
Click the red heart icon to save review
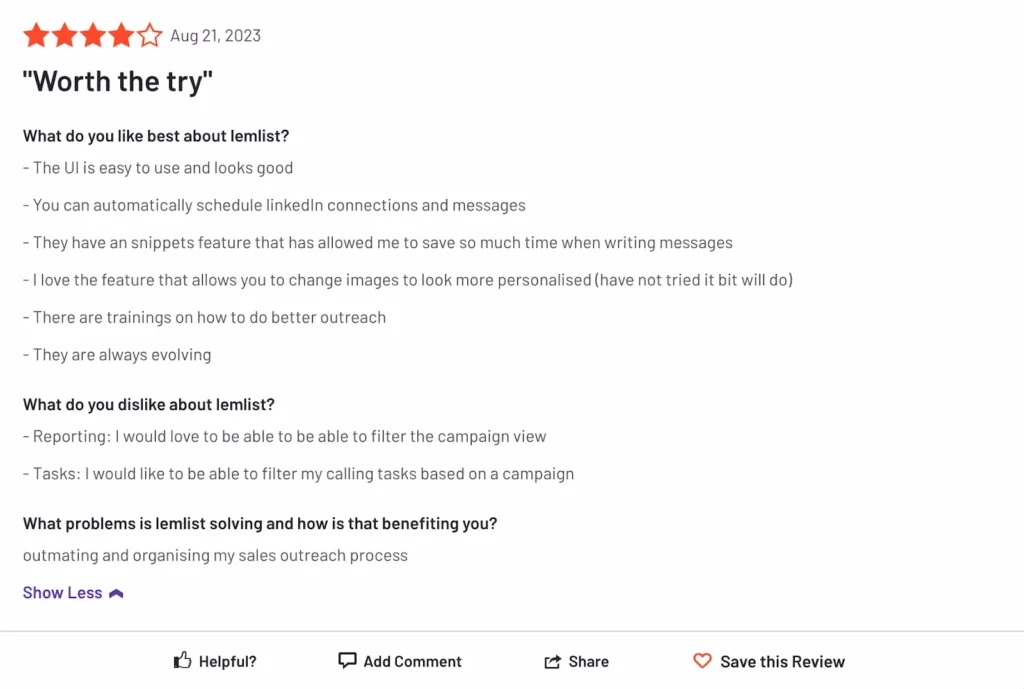pos(703,660)
